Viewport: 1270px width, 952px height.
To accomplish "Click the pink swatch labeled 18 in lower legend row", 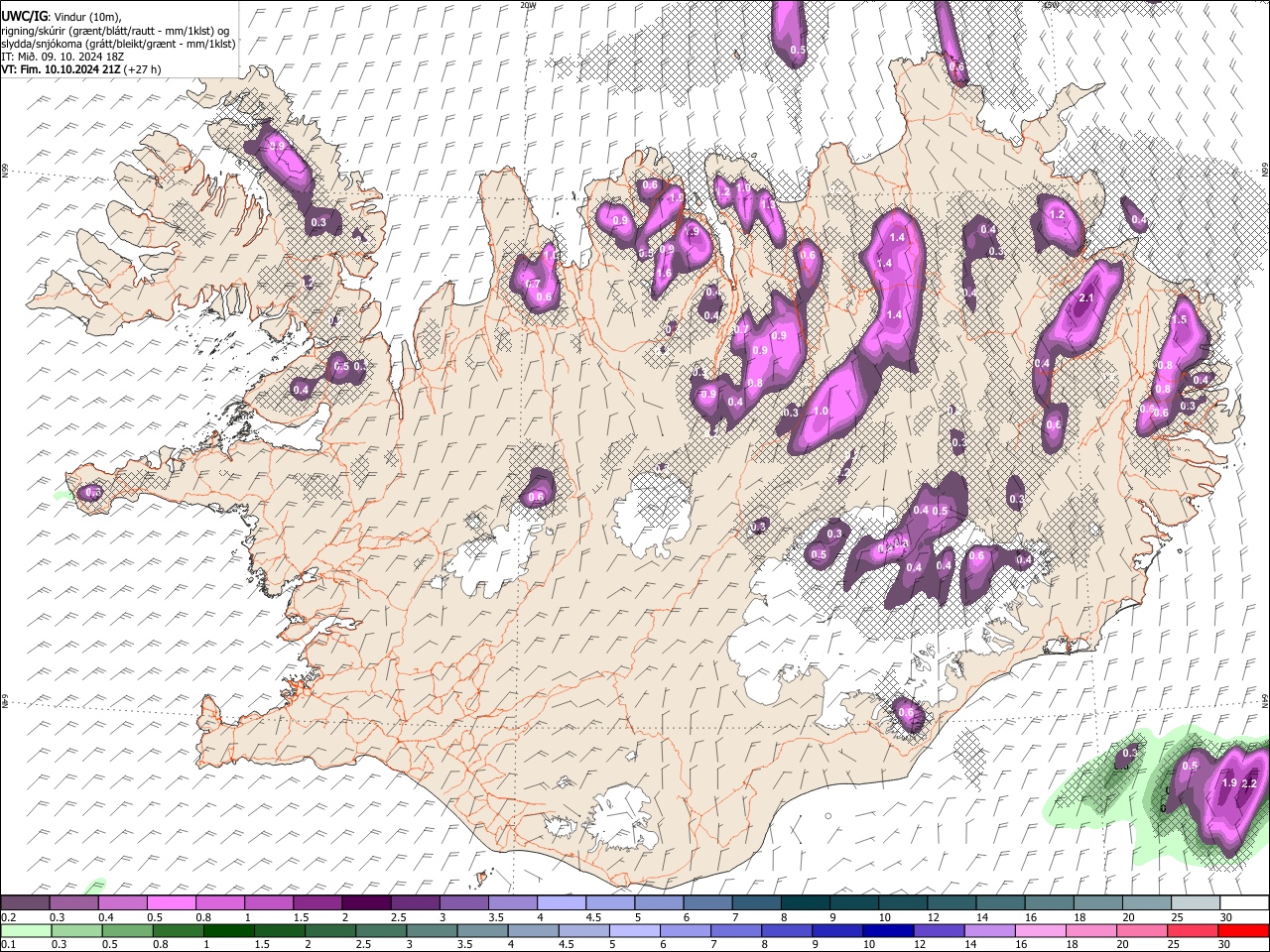I will [x=1089, y=930].
